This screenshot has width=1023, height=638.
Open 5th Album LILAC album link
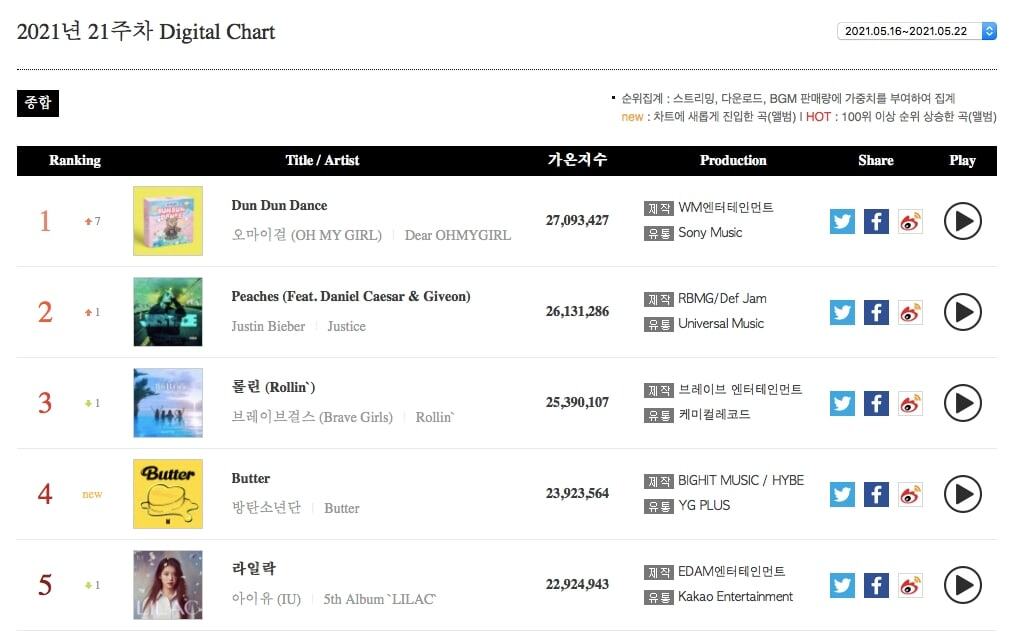coord(380,600)
